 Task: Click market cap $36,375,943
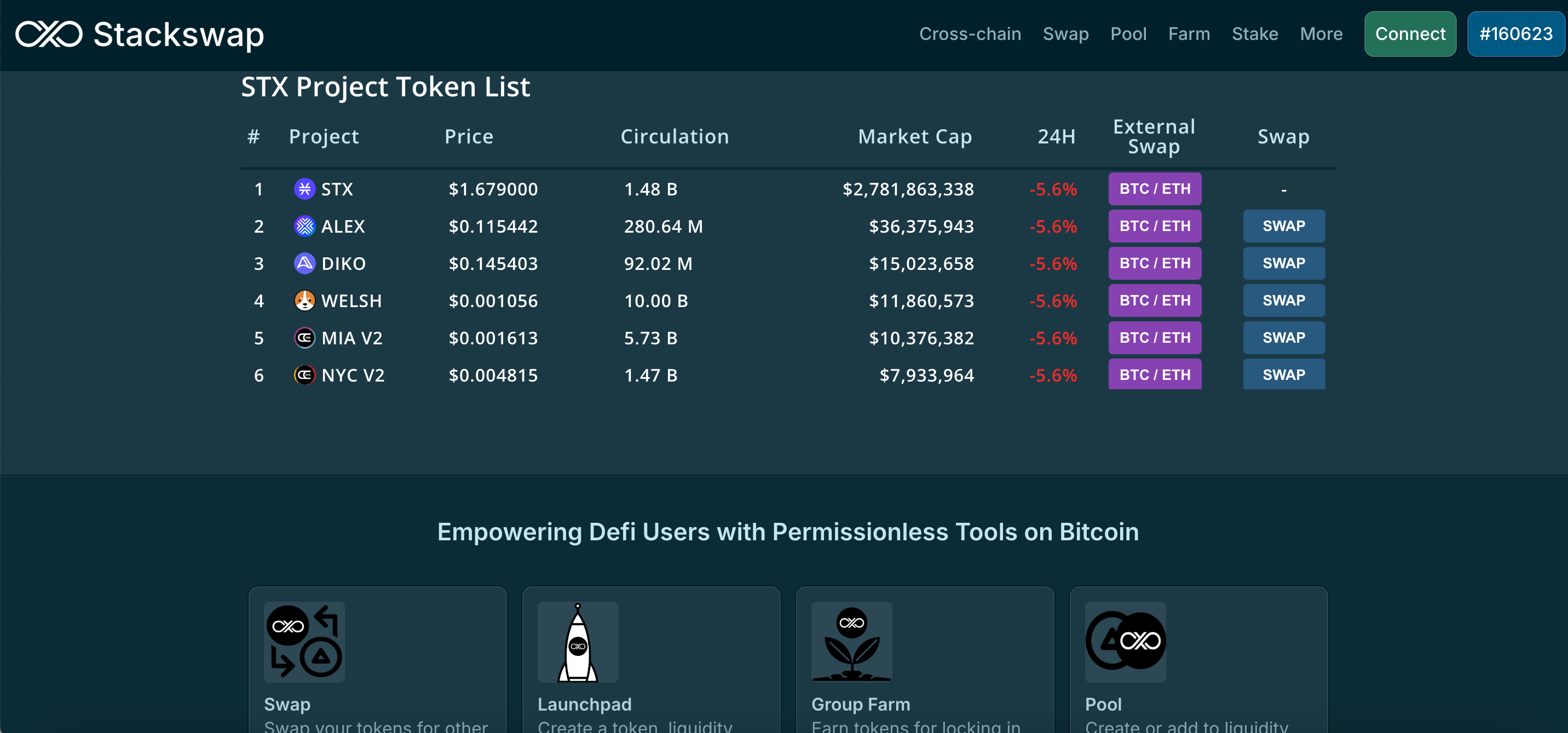tap(921, 227)
